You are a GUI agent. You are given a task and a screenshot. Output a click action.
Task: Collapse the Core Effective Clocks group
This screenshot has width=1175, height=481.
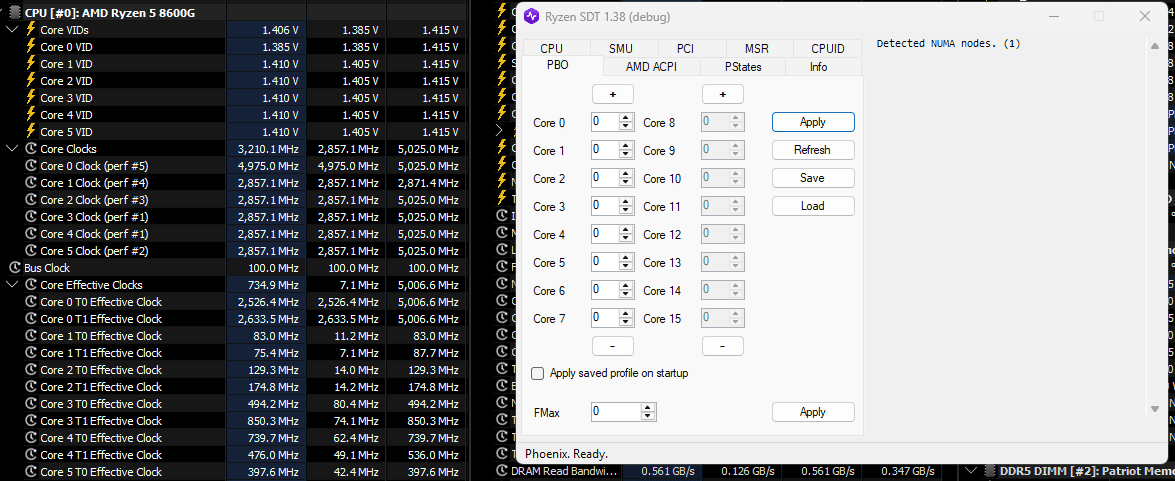pyautogui.click(x=12, y=285)
